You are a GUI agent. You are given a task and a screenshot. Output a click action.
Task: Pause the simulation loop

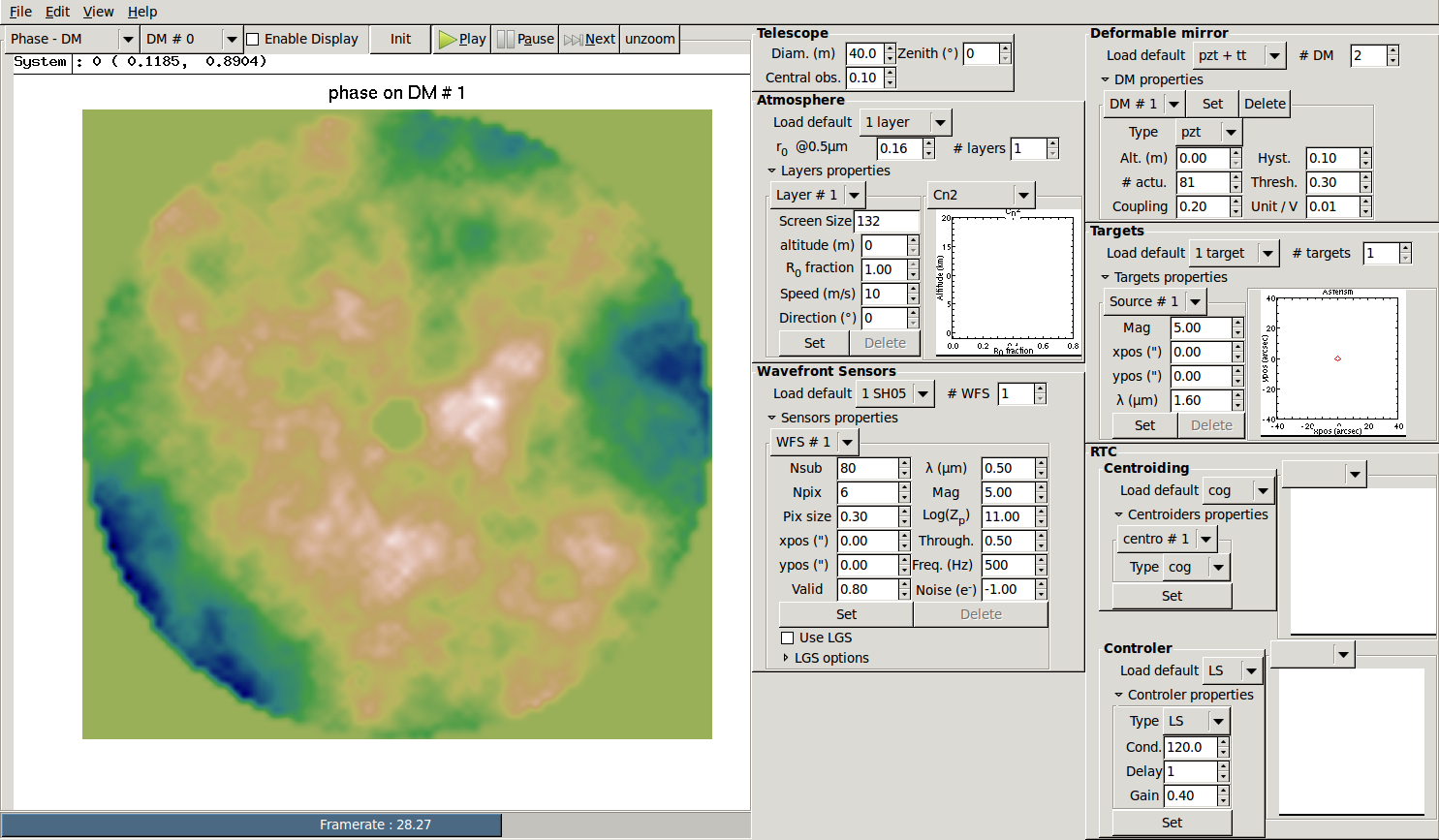[525, 39]
